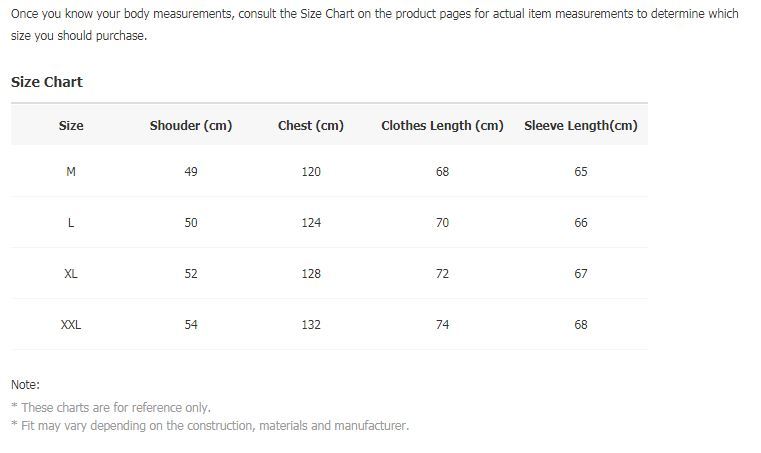Click the clothes length value 72

click(442, 274)
